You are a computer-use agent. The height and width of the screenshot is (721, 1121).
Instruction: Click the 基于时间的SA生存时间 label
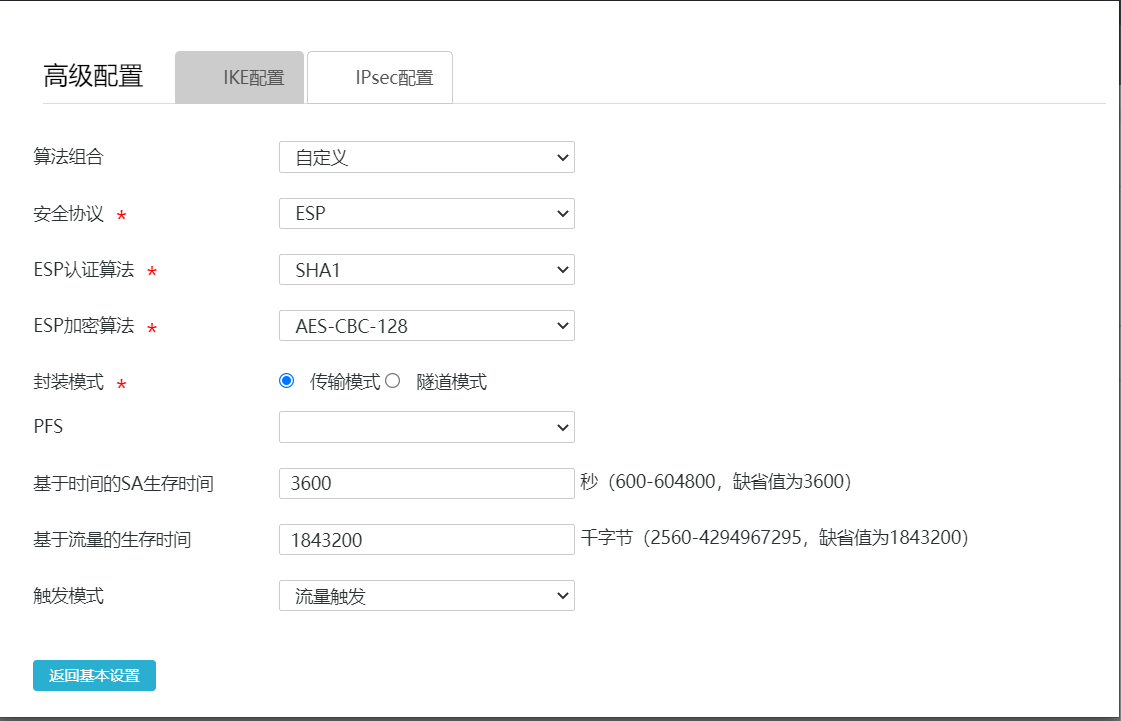[x=123, y=484]
